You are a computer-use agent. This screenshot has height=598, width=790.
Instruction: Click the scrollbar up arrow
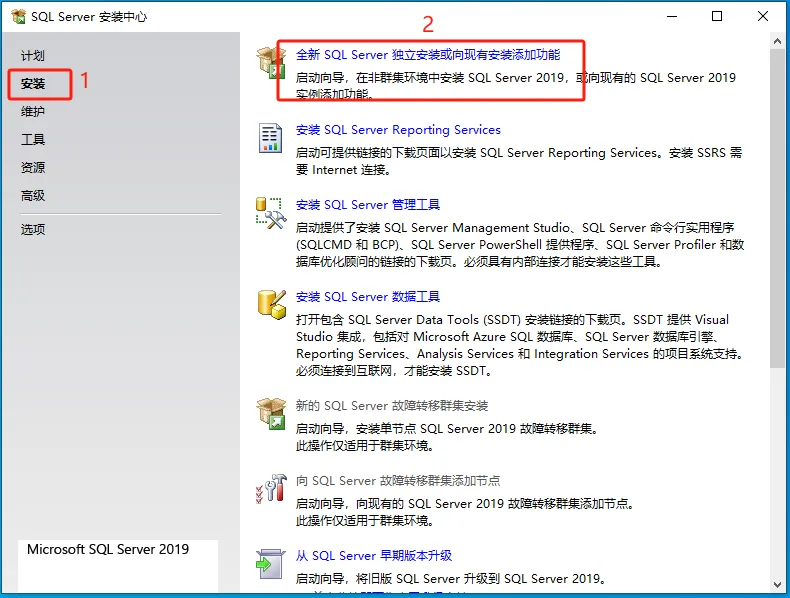777,42
